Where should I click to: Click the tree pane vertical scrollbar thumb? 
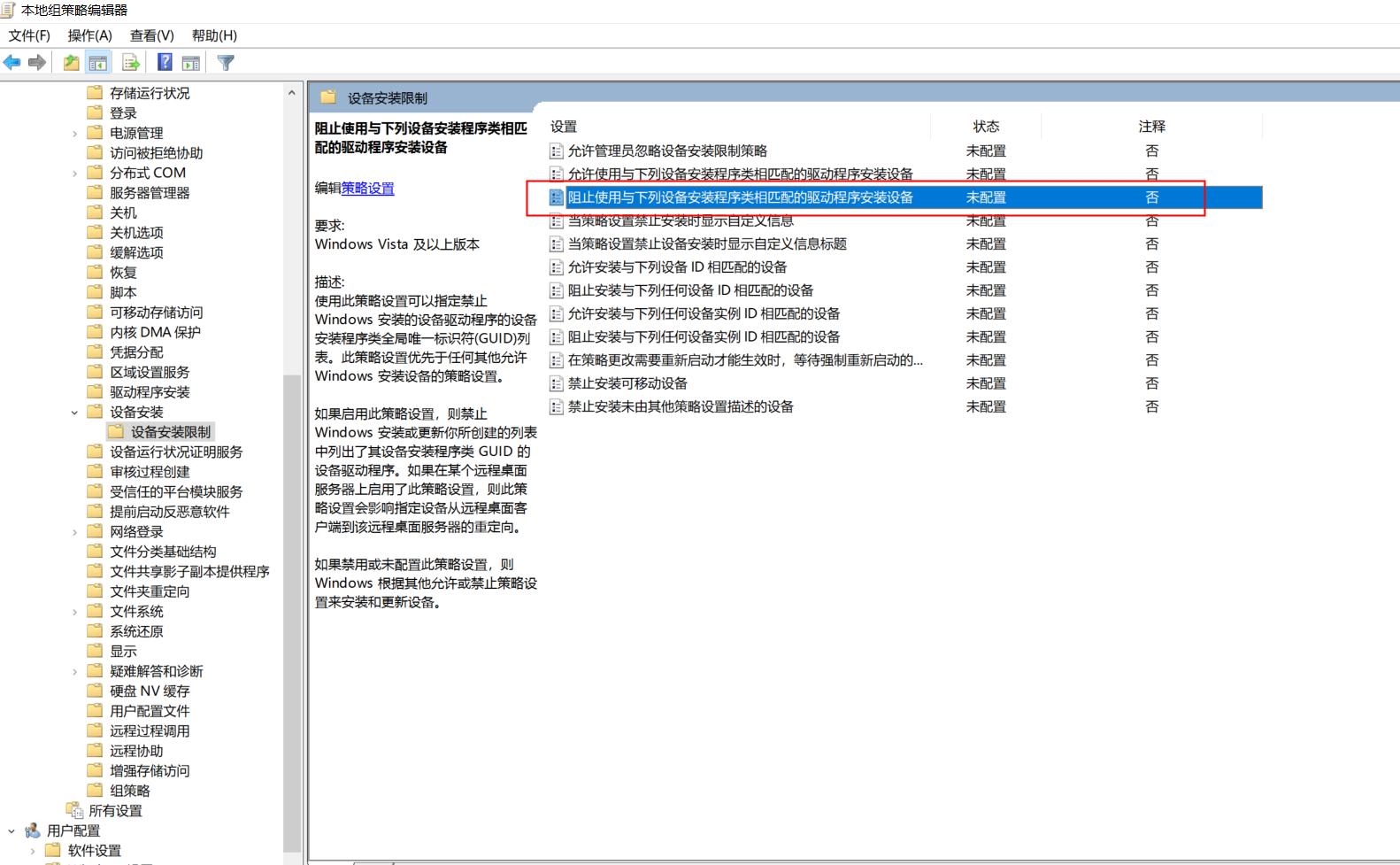coord(292,614)
